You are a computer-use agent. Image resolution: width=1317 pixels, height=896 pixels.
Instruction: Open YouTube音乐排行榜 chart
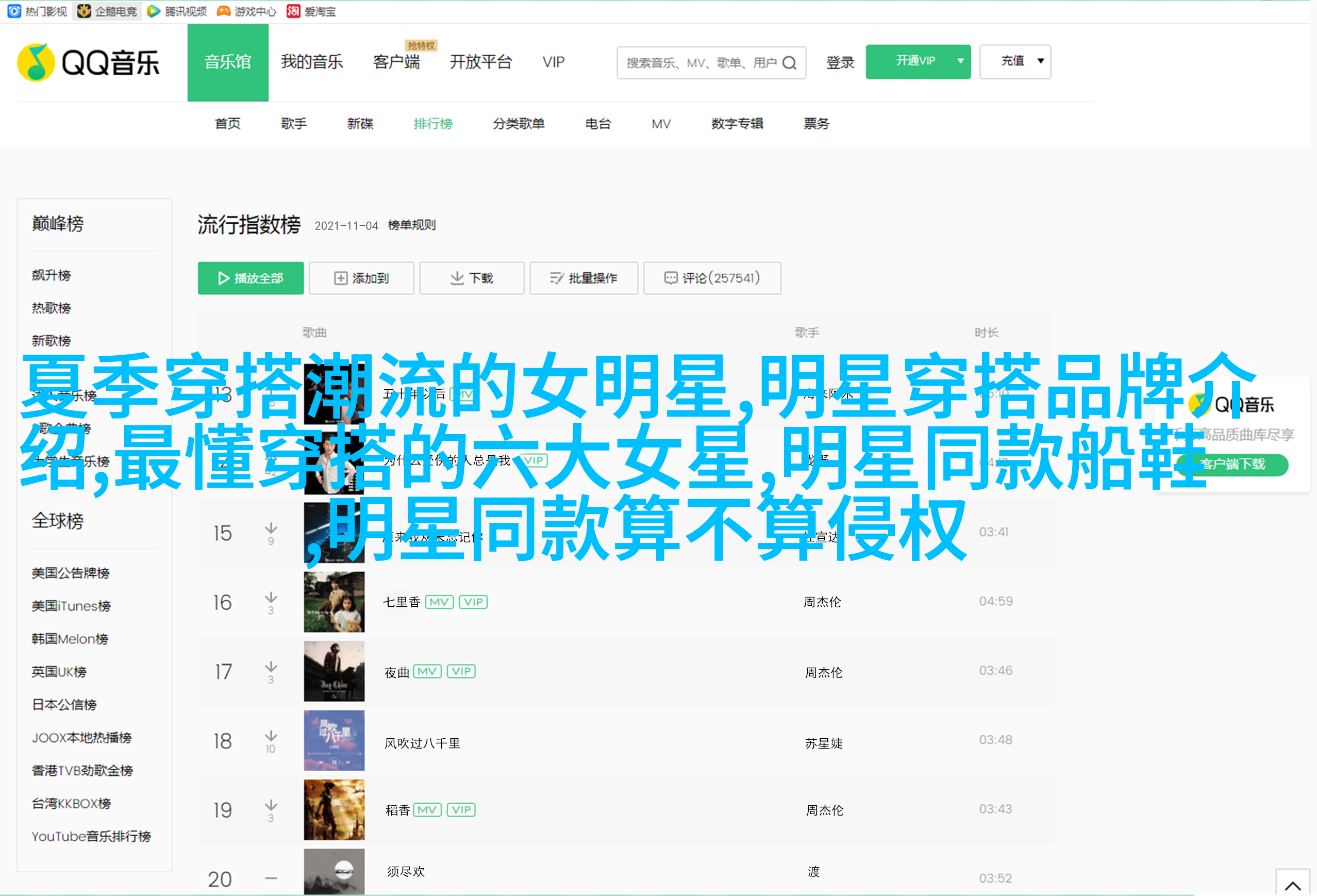click(x=91, y=837)
